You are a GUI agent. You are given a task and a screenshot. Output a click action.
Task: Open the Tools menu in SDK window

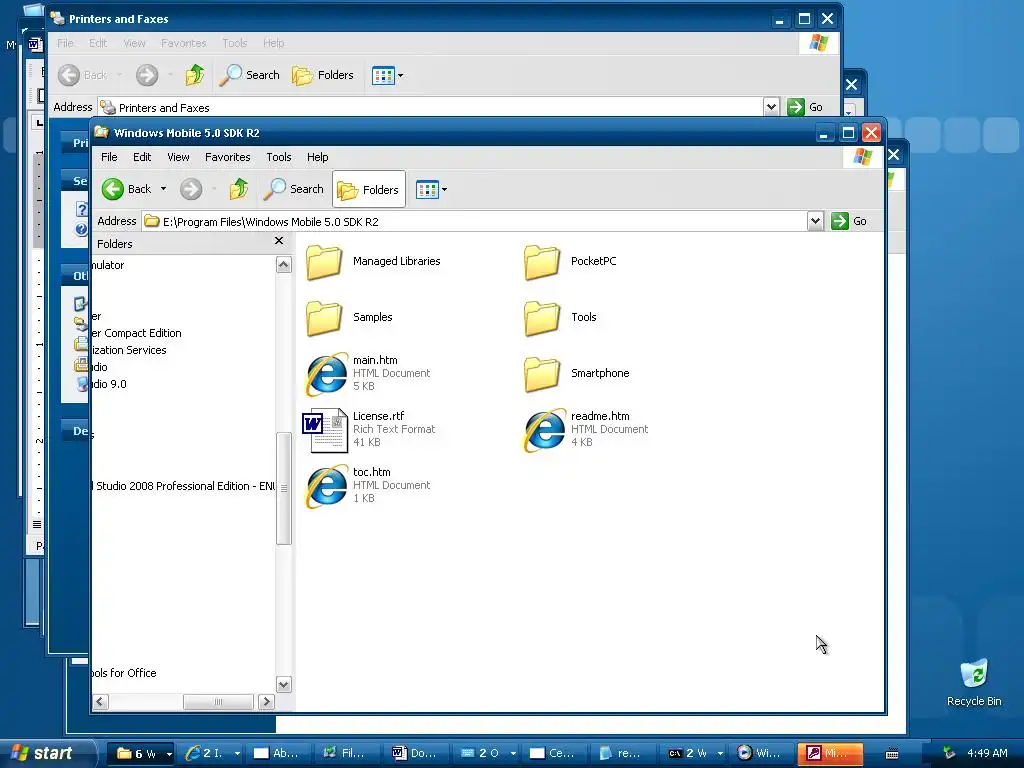pyautogui.click(x=278, y=157)
